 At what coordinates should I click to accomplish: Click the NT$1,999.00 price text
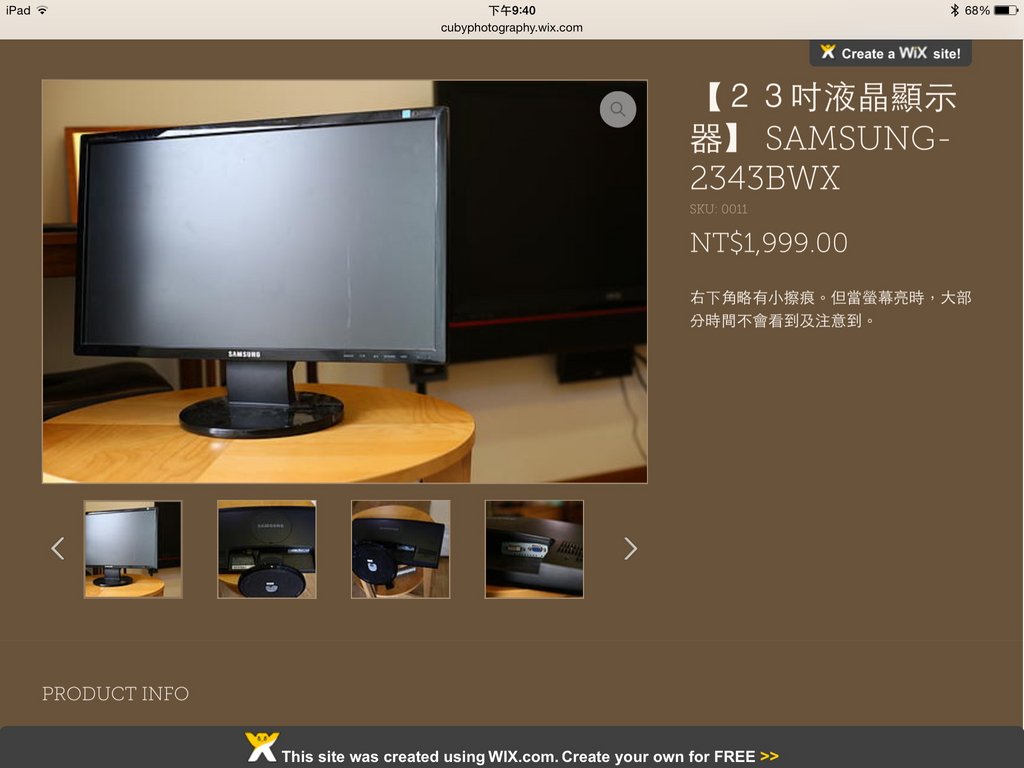[768, 243]
